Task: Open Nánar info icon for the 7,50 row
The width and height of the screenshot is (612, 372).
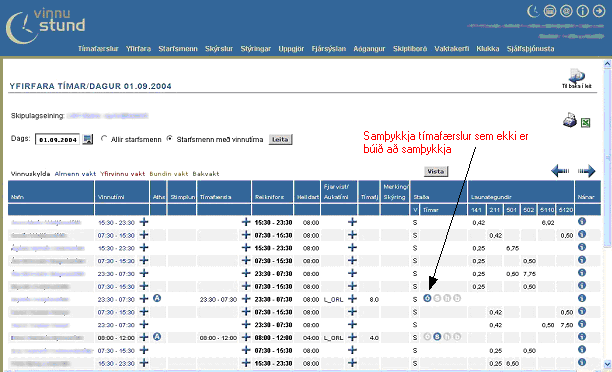Action: point(582,324)
